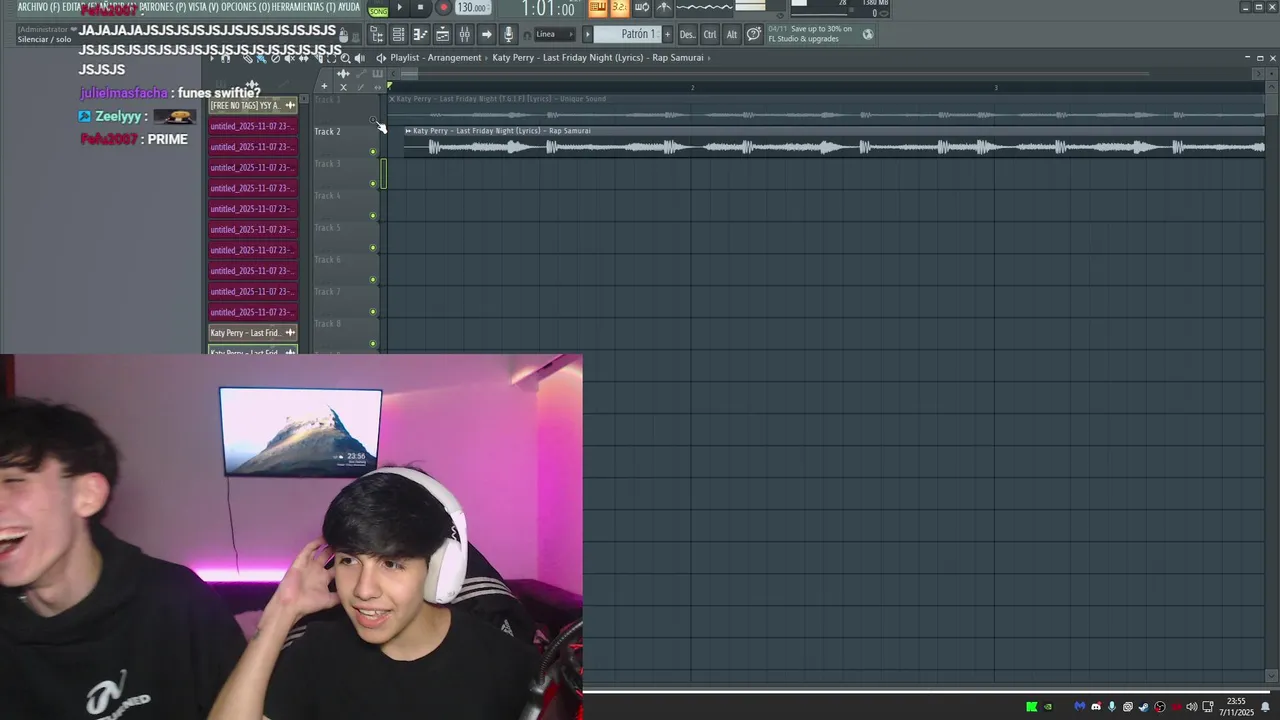Click the microphone recording icon
This screenshot has width=1280, height=720.
tap(509, 35)
